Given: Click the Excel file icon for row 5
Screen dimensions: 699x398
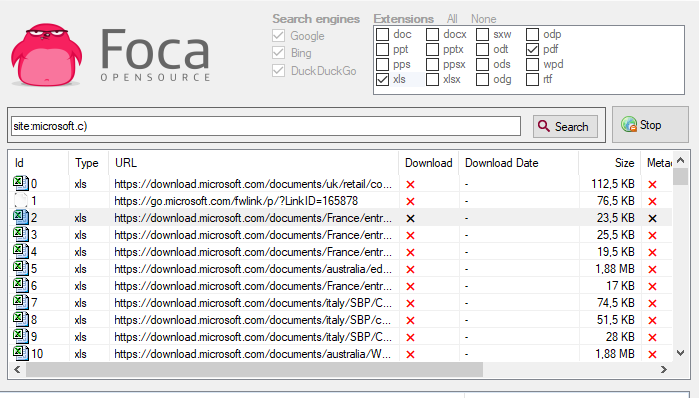Looking at the screenshot, I should tap(21, 268).
